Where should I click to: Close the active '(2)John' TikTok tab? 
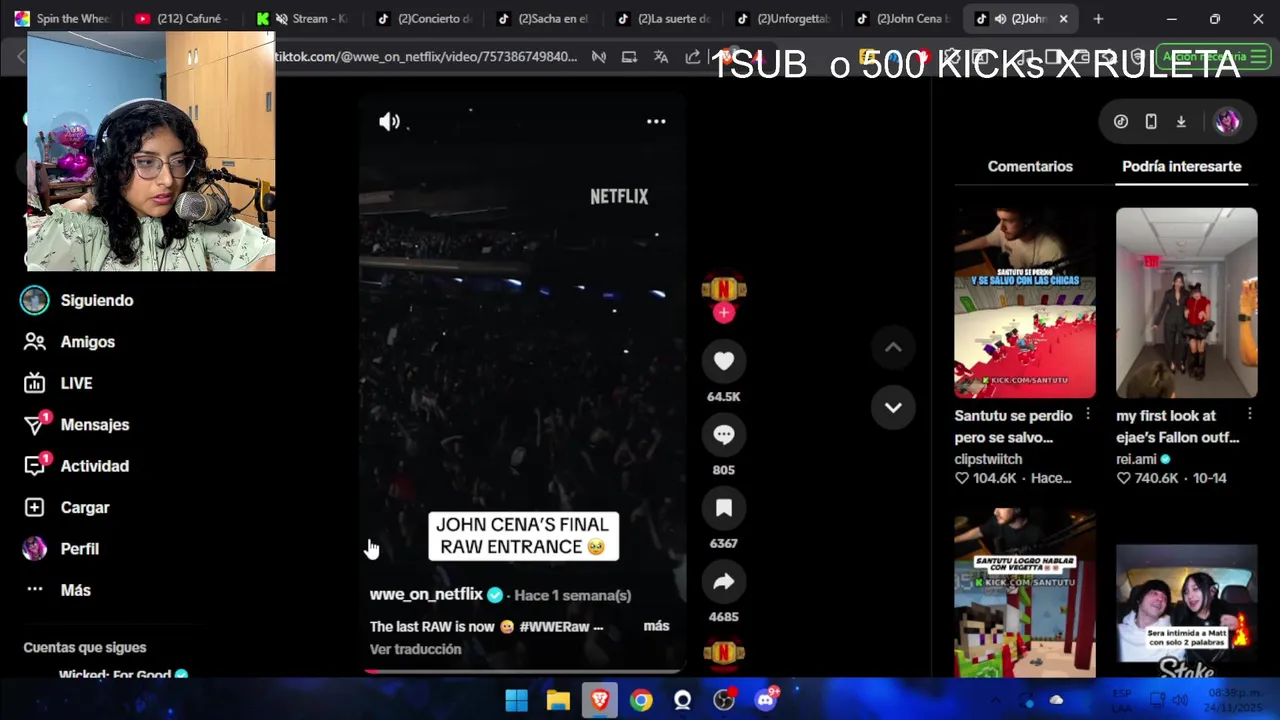[x=1063, y=18]
